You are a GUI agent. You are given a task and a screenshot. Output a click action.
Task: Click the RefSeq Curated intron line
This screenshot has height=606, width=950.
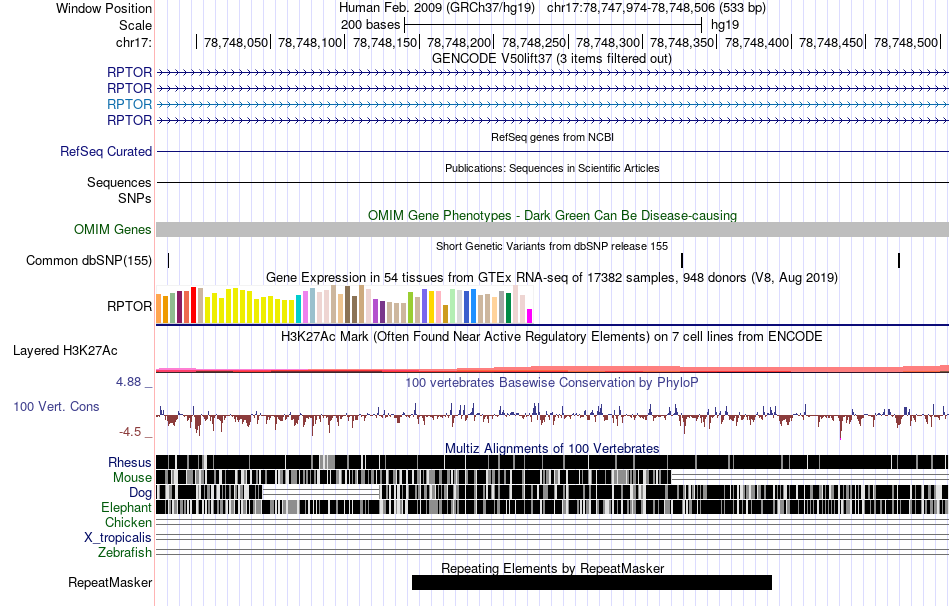point(553,152)
